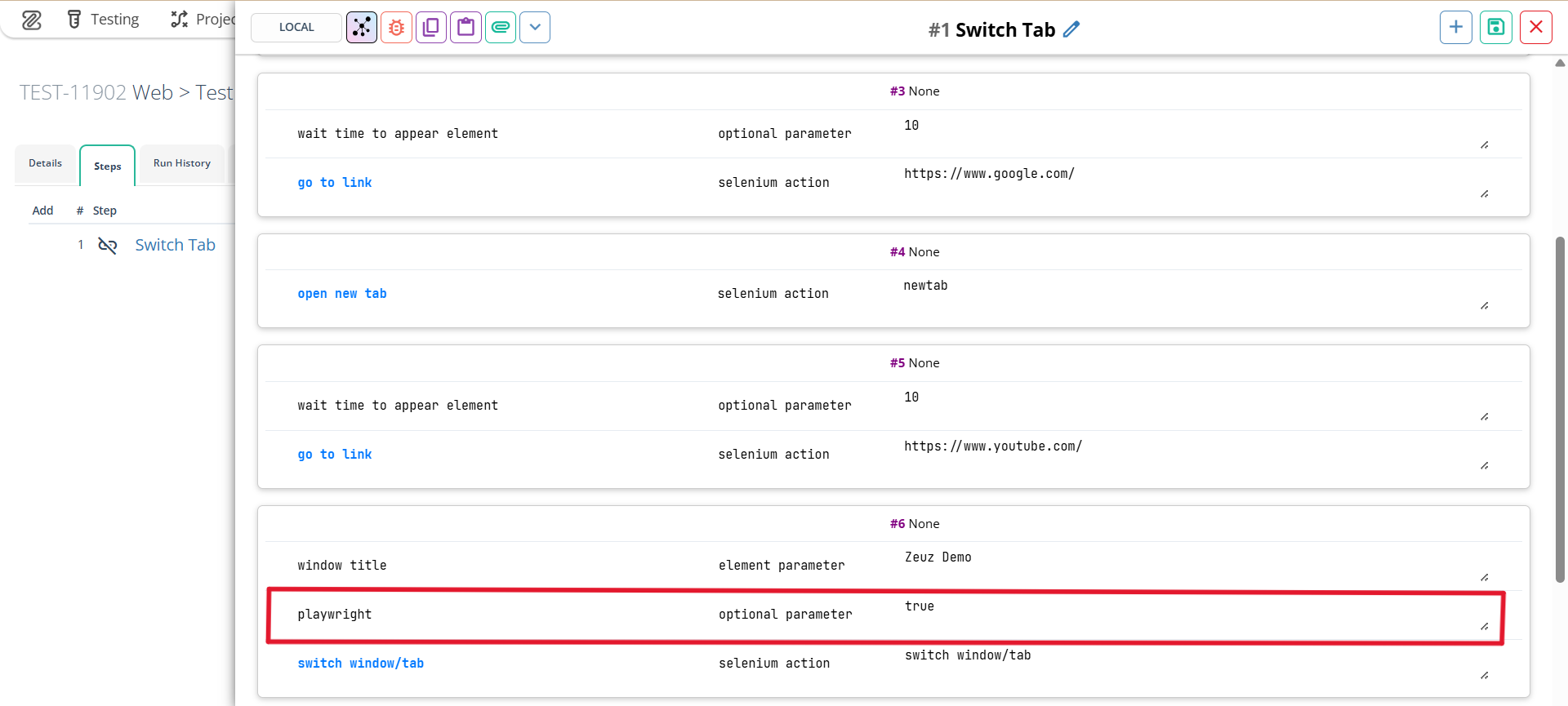This screenshot has height=706, width=1568.
Task: Expand the blue chevron dropdown in toolbar
Action: tap(535, 27)
